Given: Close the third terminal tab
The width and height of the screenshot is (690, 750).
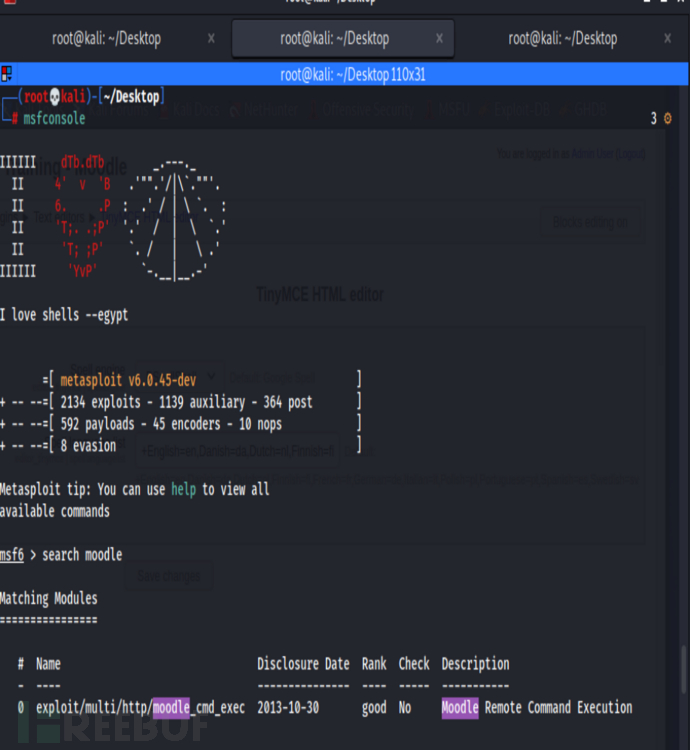Looking at the screenshot, I should [x=668, y=38].
